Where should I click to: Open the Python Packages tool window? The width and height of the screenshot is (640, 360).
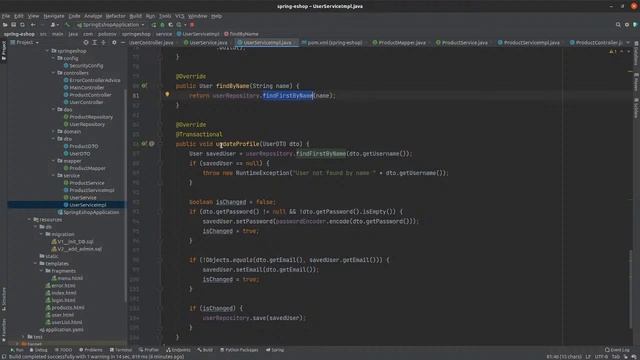click(239, 350)
